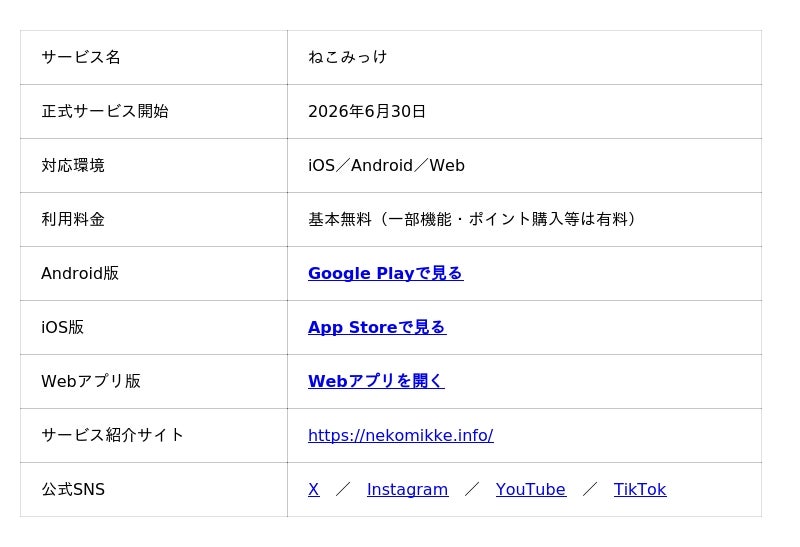Open the Instagram link
Screen dimensions: 800x547
coord(407,489)
